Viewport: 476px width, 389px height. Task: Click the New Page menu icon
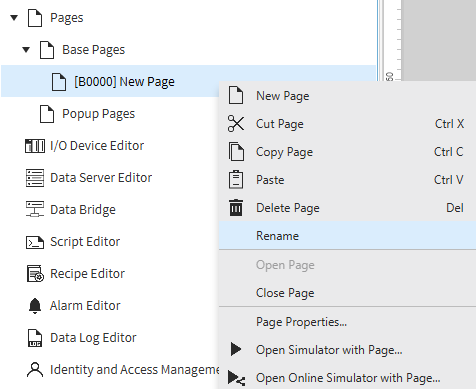tap(236, 95)
